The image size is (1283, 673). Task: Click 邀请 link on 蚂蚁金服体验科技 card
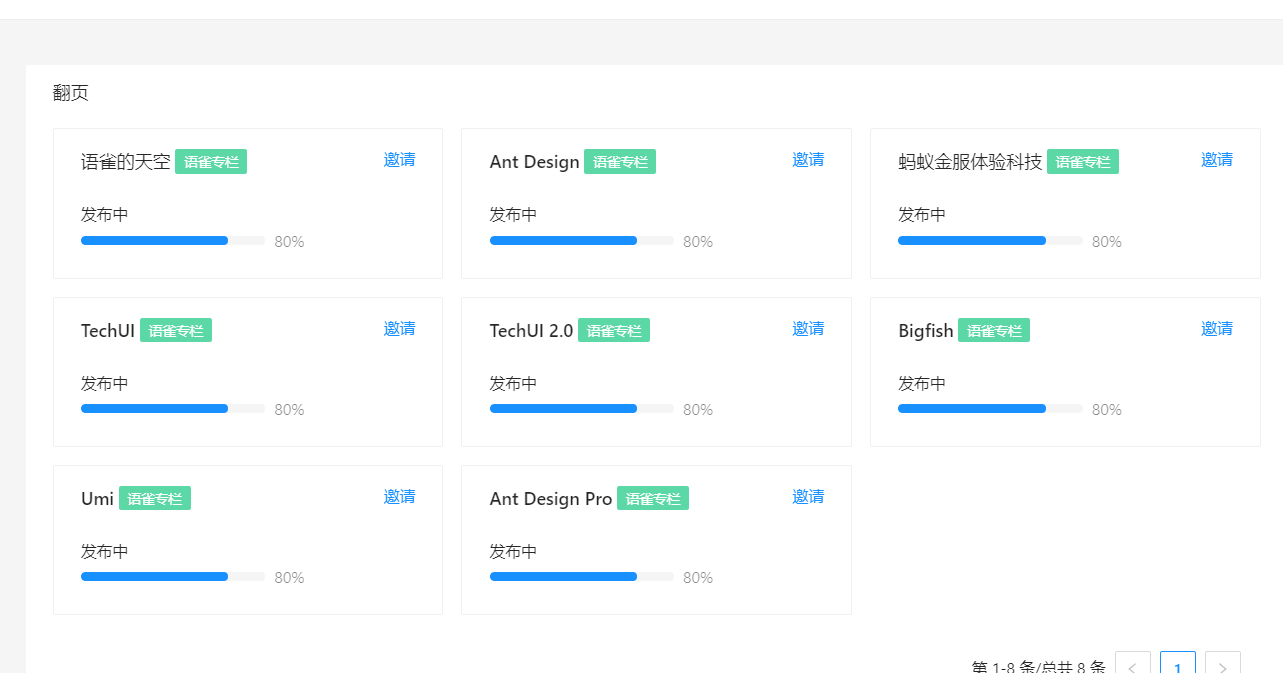point(1217,160)
